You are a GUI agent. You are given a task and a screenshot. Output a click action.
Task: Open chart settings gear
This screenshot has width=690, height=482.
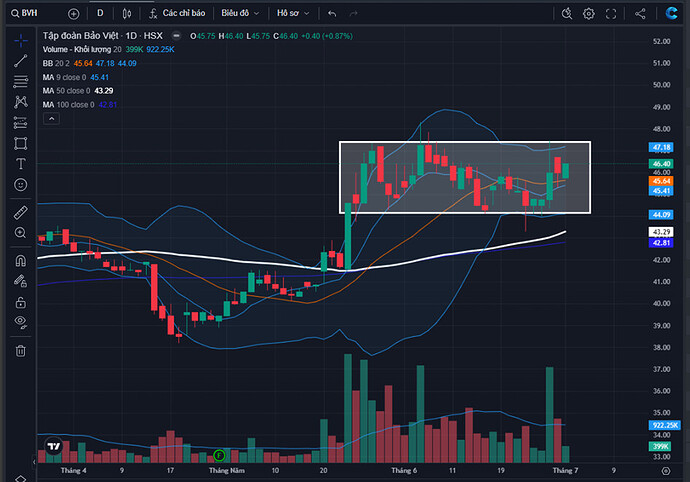588,14
